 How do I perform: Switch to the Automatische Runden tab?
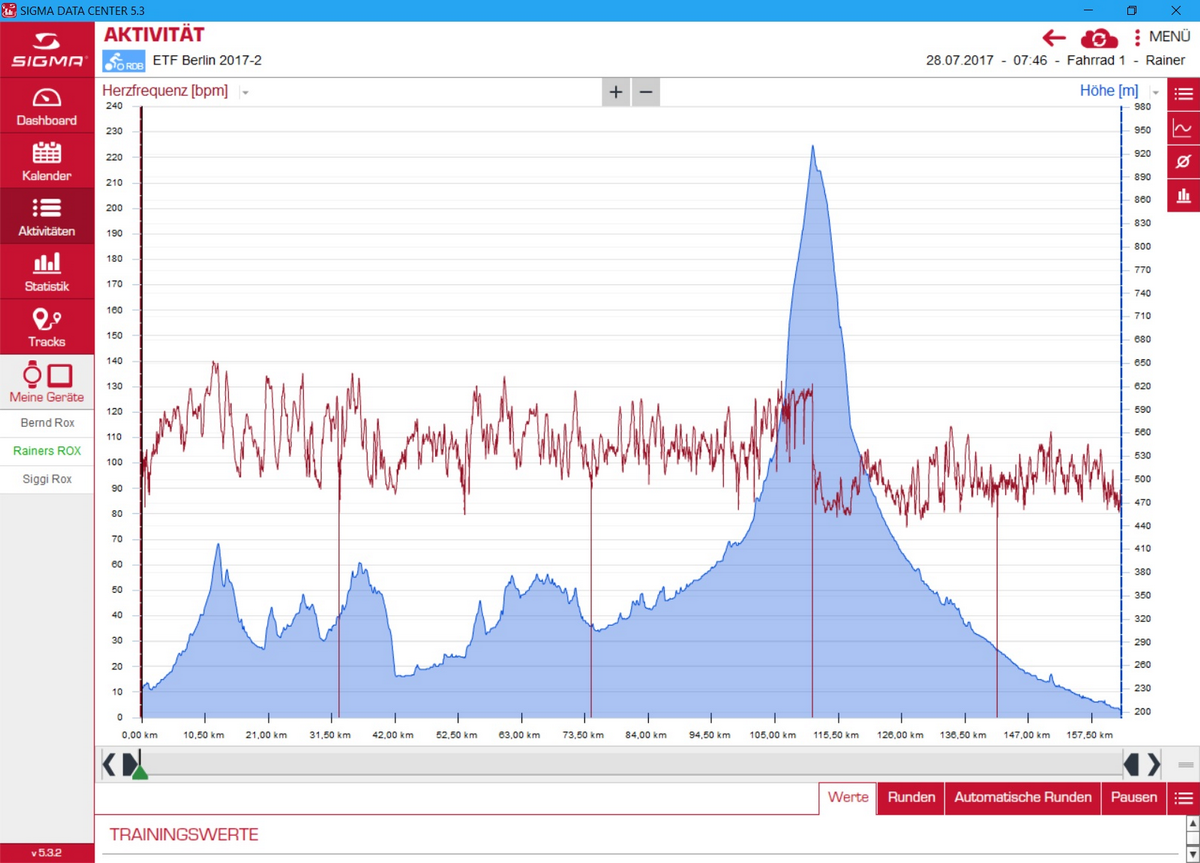[1022, 797]
